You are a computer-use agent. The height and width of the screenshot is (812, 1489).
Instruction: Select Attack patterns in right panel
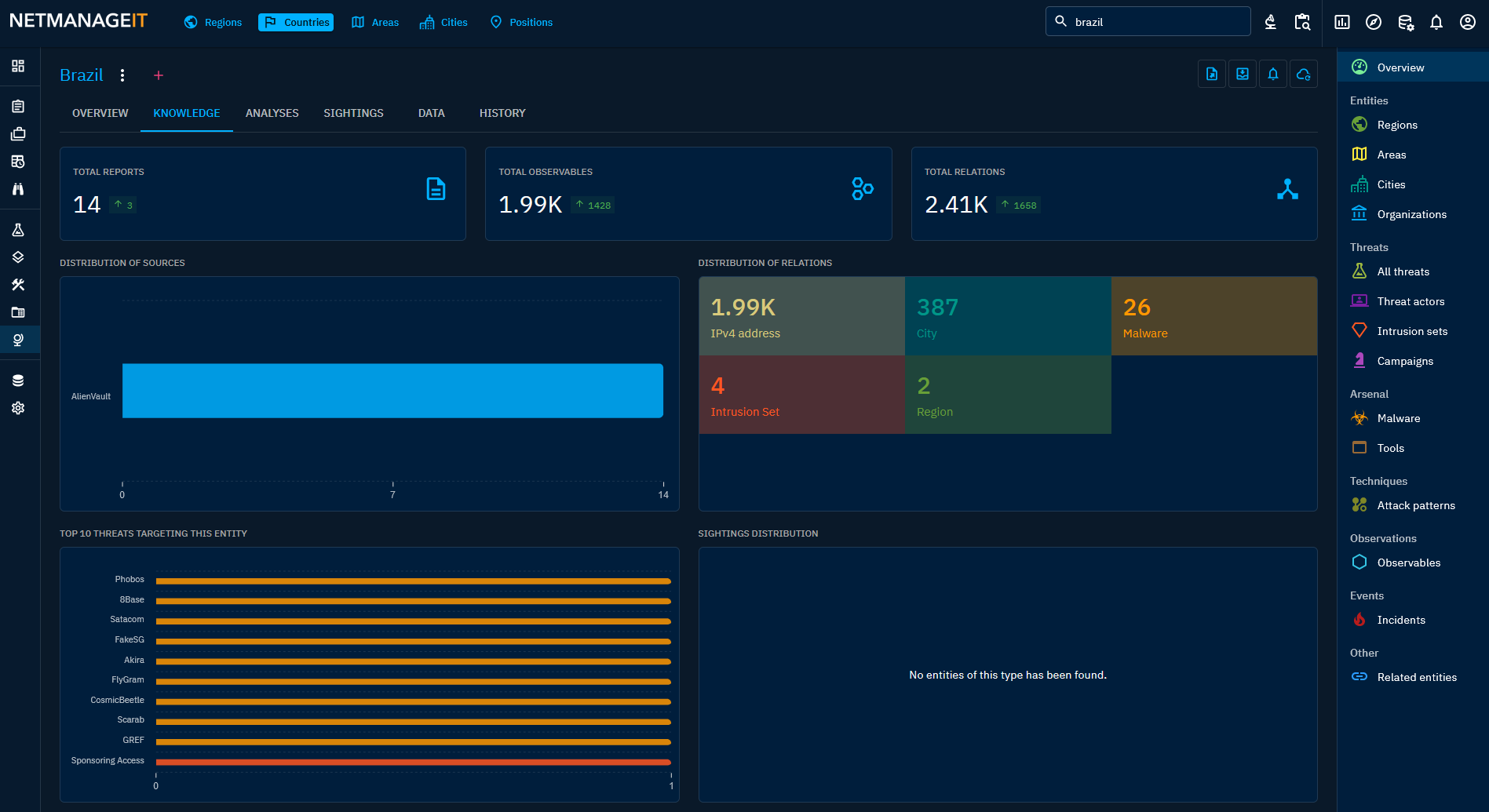click(x=1415, y=505)
